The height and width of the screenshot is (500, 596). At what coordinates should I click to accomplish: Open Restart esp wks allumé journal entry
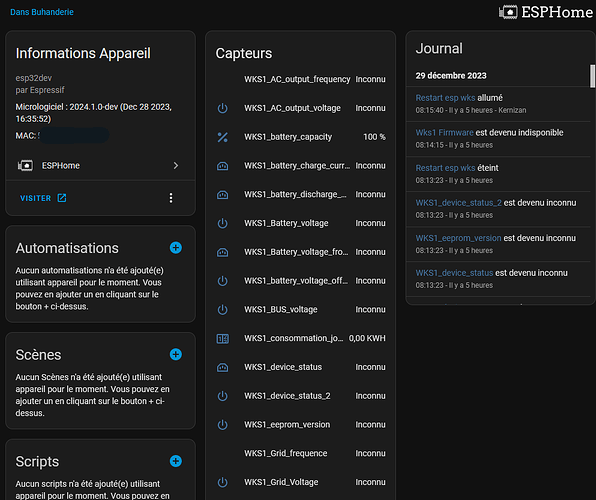click(459, 98)
